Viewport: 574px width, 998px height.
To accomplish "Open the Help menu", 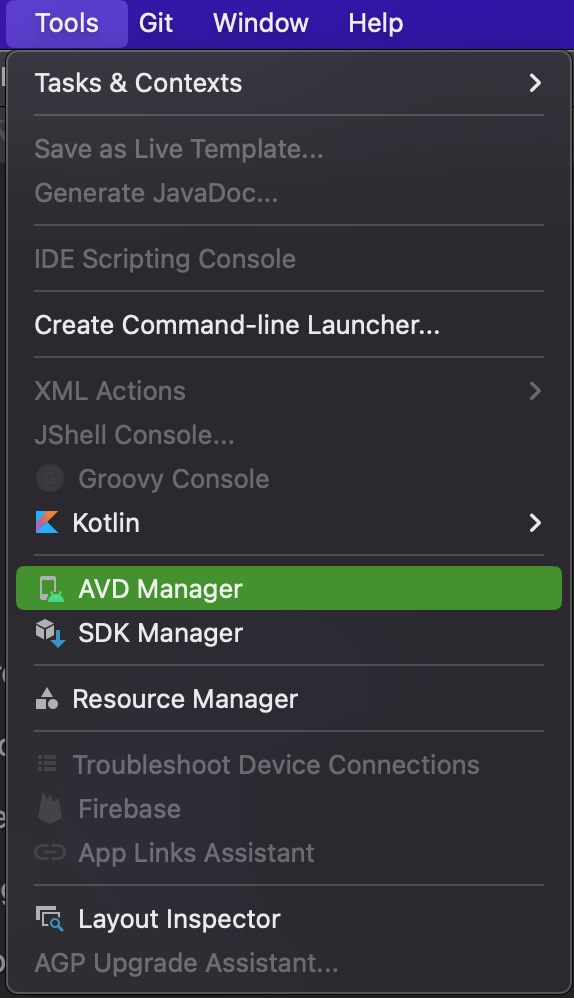I will click(375, 23).
